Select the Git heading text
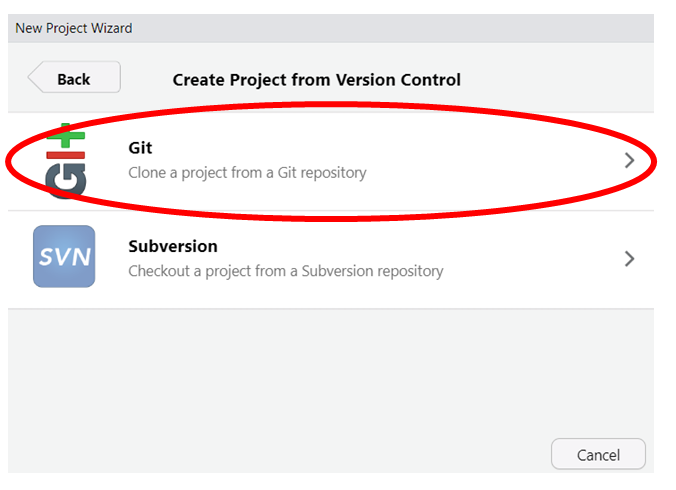 (x=140, y=148)
